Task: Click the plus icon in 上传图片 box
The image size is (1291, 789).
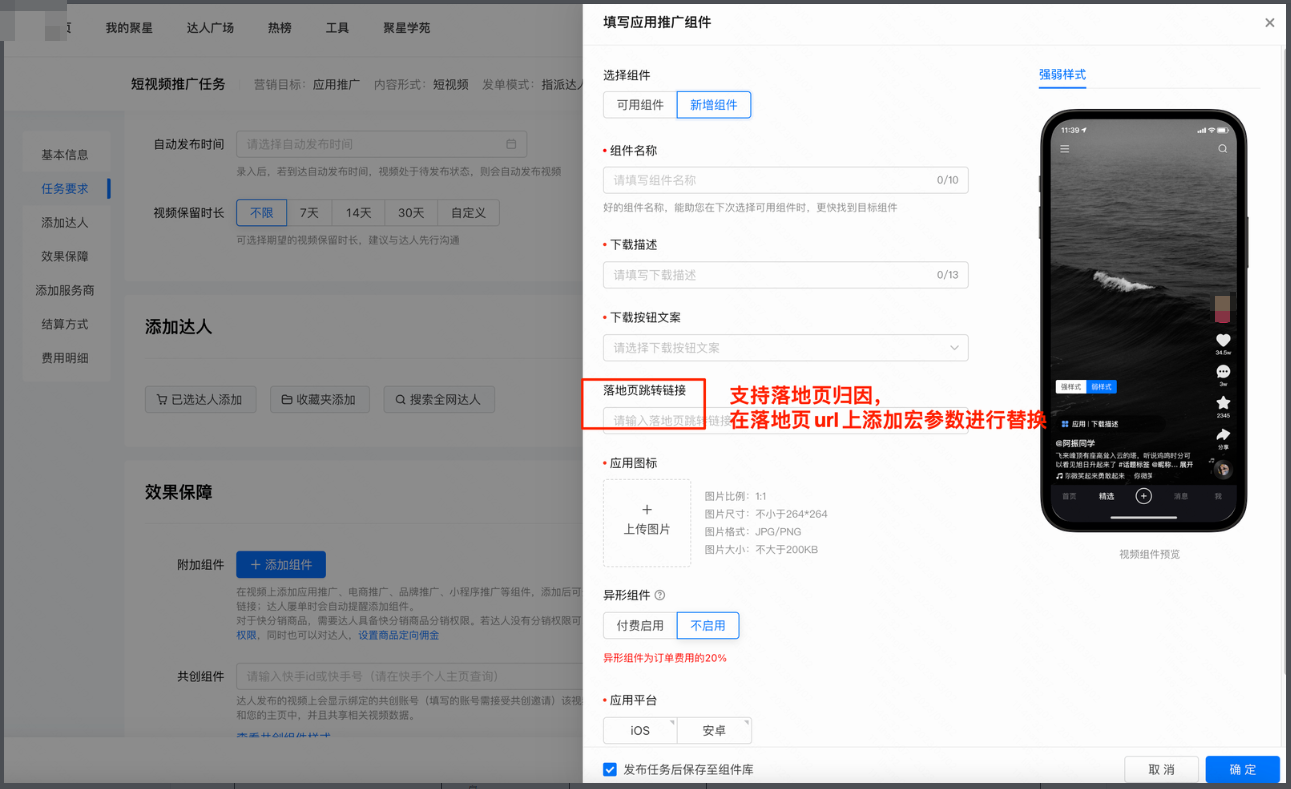Action: click(647, 510)
